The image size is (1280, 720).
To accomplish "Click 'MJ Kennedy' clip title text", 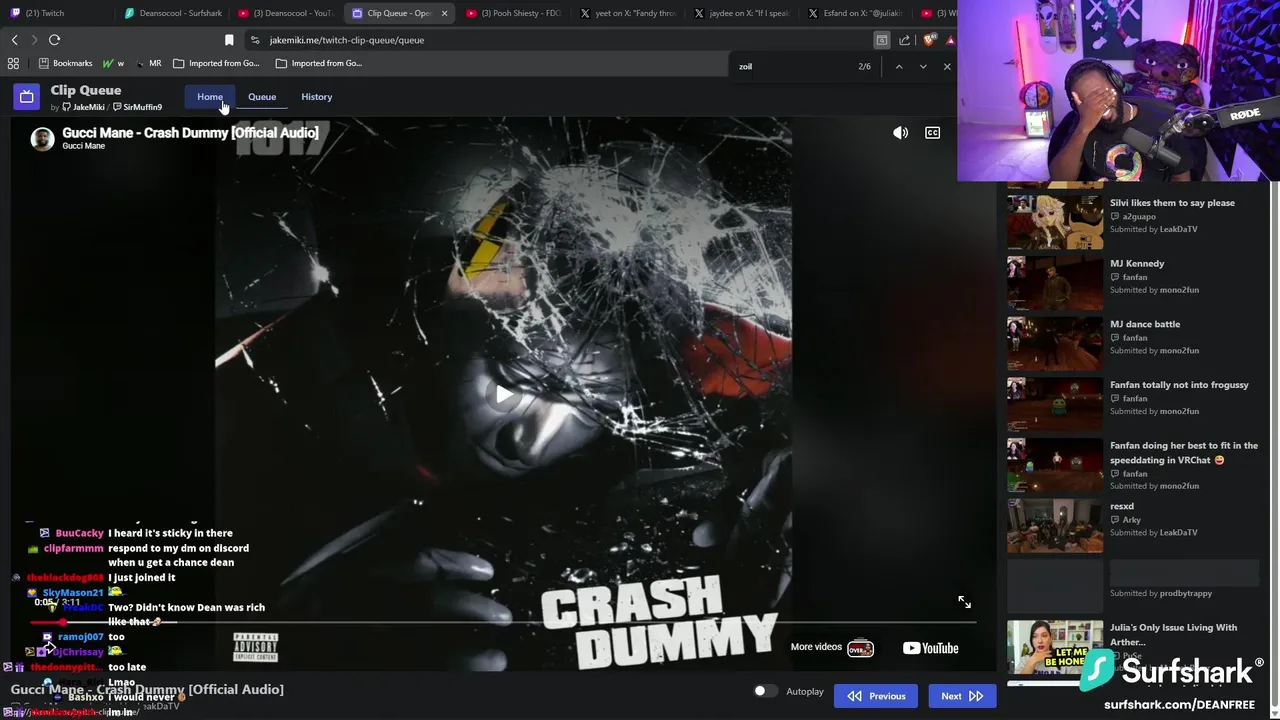I will [1137, 263].
